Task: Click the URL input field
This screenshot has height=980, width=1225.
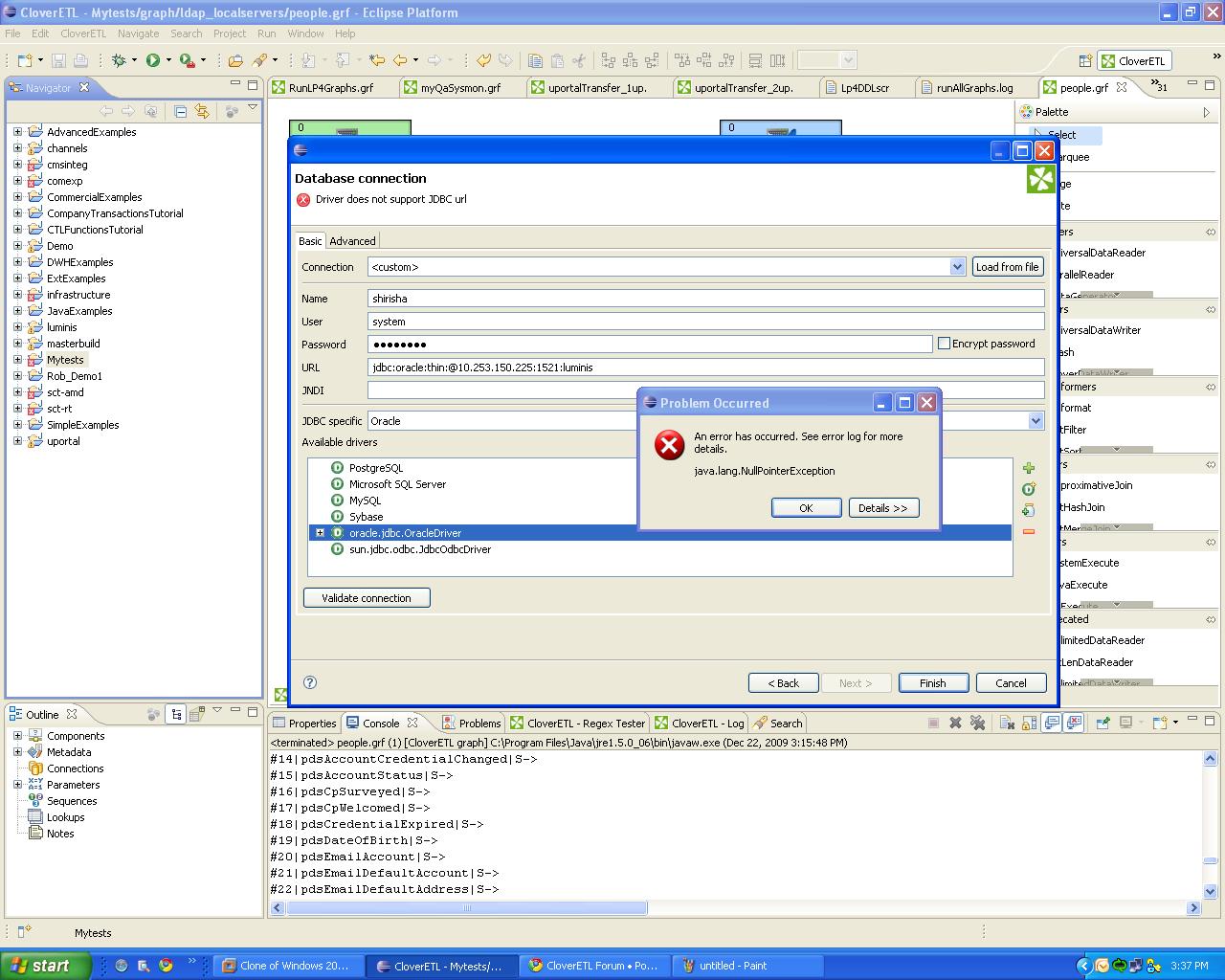Action: click(x=705, y=367)
